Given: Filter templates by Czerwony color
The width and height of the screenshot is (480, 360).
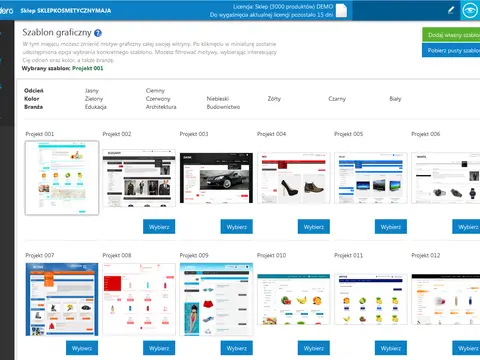Looking at the screenshot, I should pos(158,99).
